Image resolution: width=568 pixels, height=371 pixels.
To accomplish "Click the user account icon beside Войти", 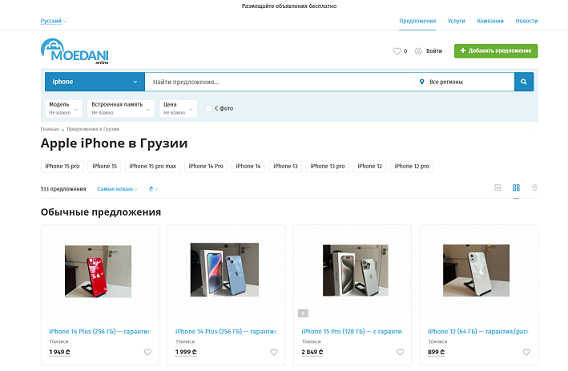I will point(418,51).
